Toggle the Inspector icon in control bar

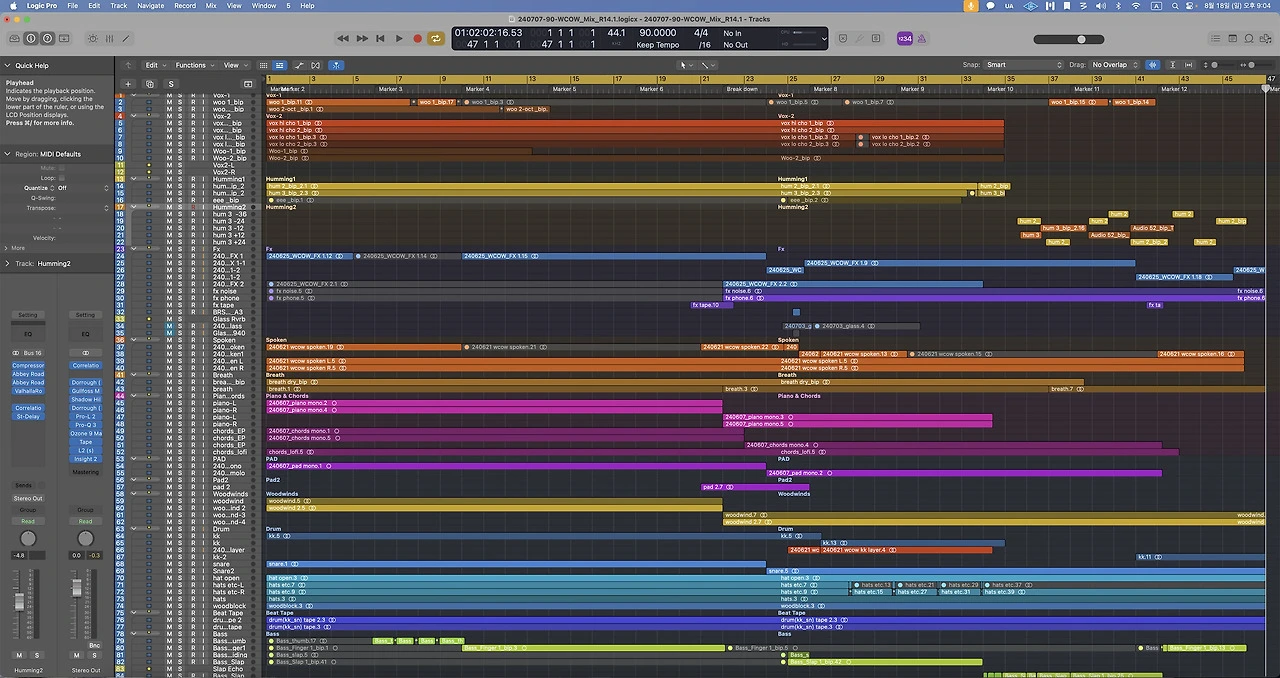(x=31, y=39)
